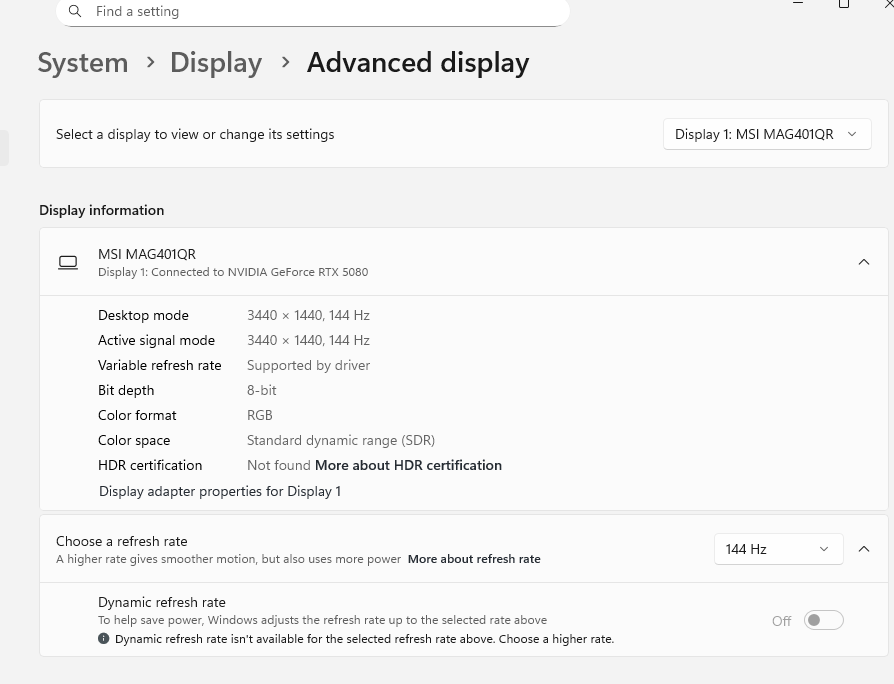Click the monitor icon beside MSI MAG401QR
The width and height of the screenshot is (894, 684).
pyautogui.click(x=68, y=262)
